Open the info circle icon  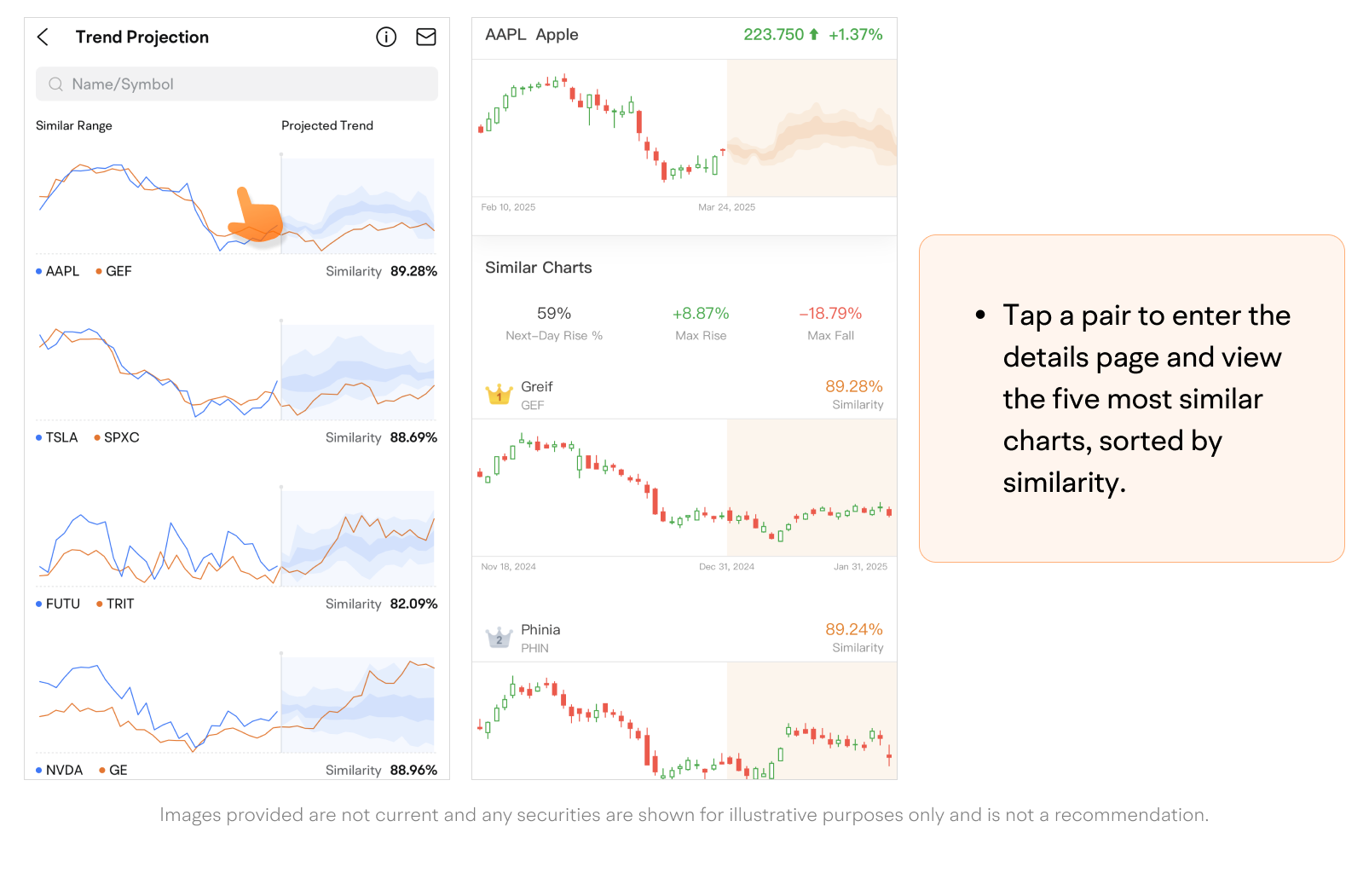(386, 37)
